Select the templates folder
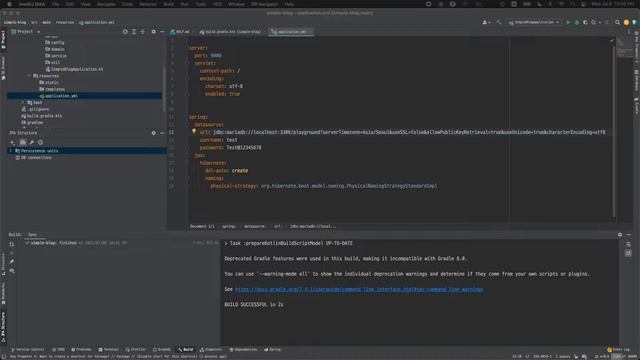 [52, 89]
